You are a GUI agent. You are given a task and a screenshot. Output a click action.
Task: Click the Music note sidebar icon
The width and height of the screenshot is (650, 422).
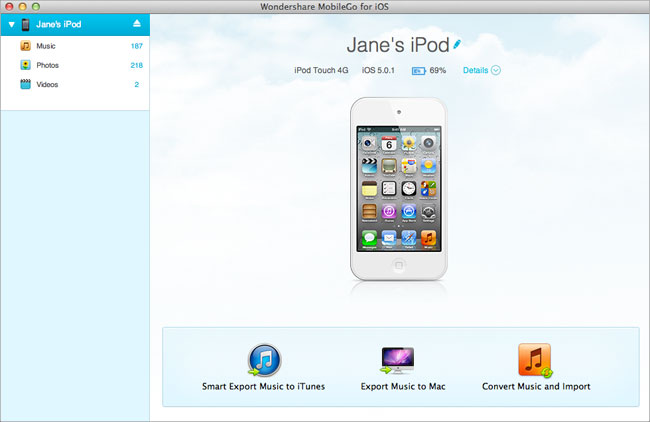26,46
